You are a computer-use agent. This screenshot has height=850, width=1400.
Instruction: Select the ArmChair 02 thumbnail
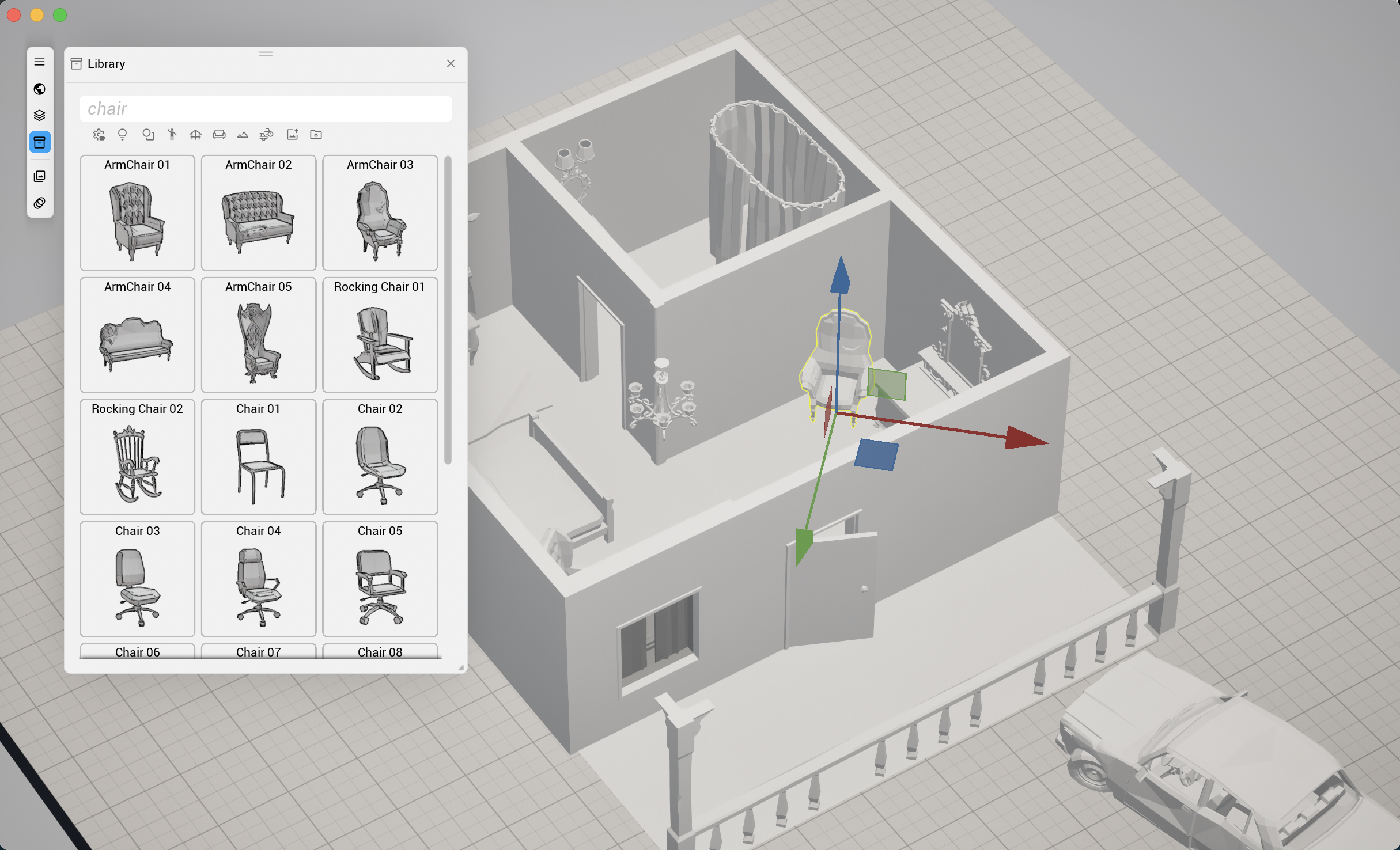click(259, 212)
